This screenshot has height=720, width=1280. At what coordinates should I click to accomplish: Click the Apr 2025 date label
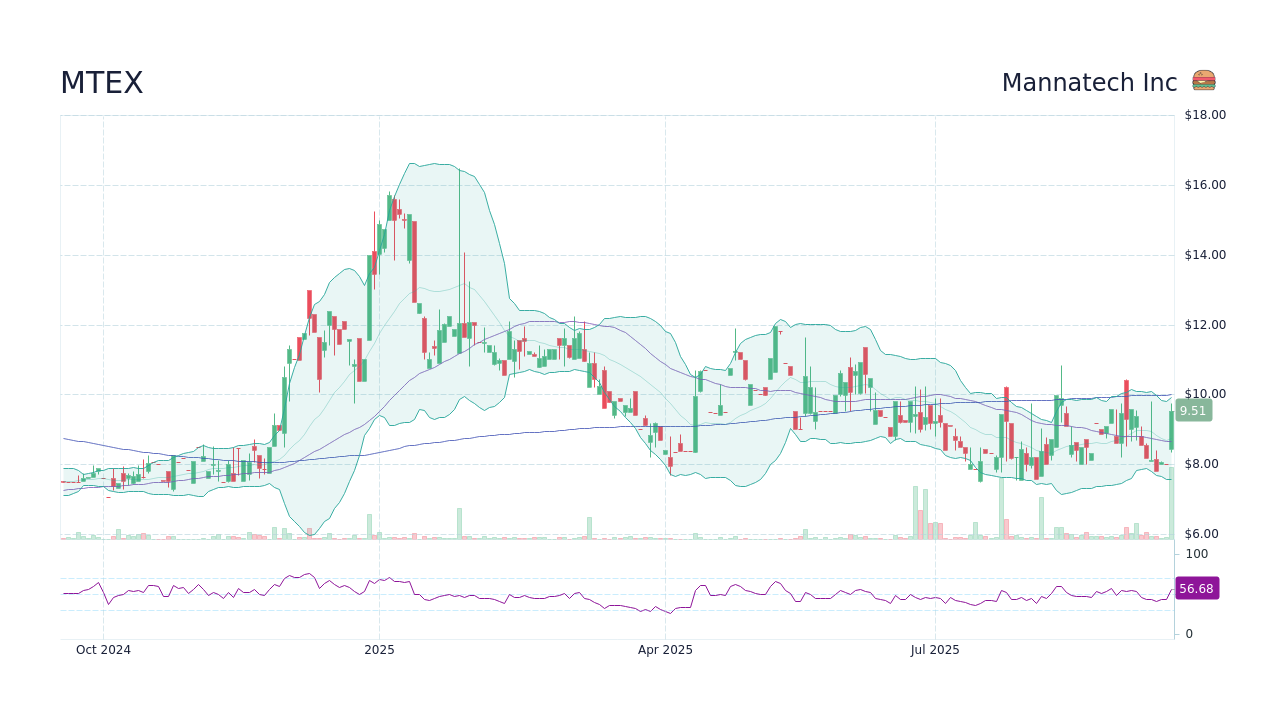[x=664, y=649]
